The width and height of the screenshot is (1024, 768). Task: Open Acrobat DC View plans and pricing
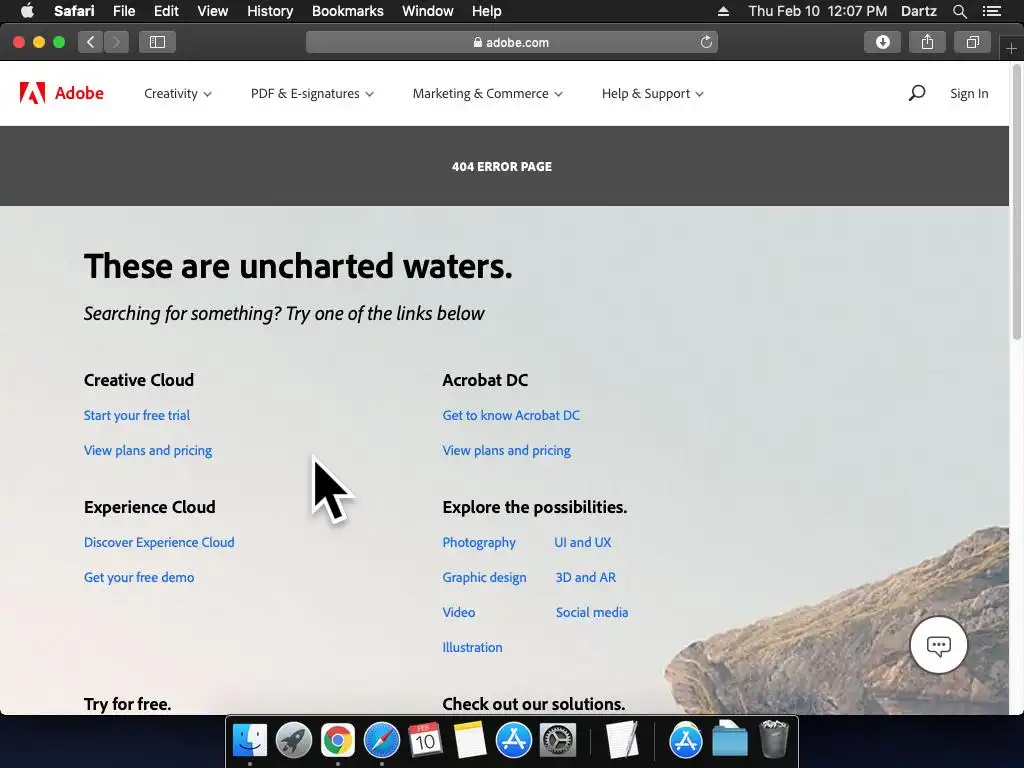[x=506, y=451]
